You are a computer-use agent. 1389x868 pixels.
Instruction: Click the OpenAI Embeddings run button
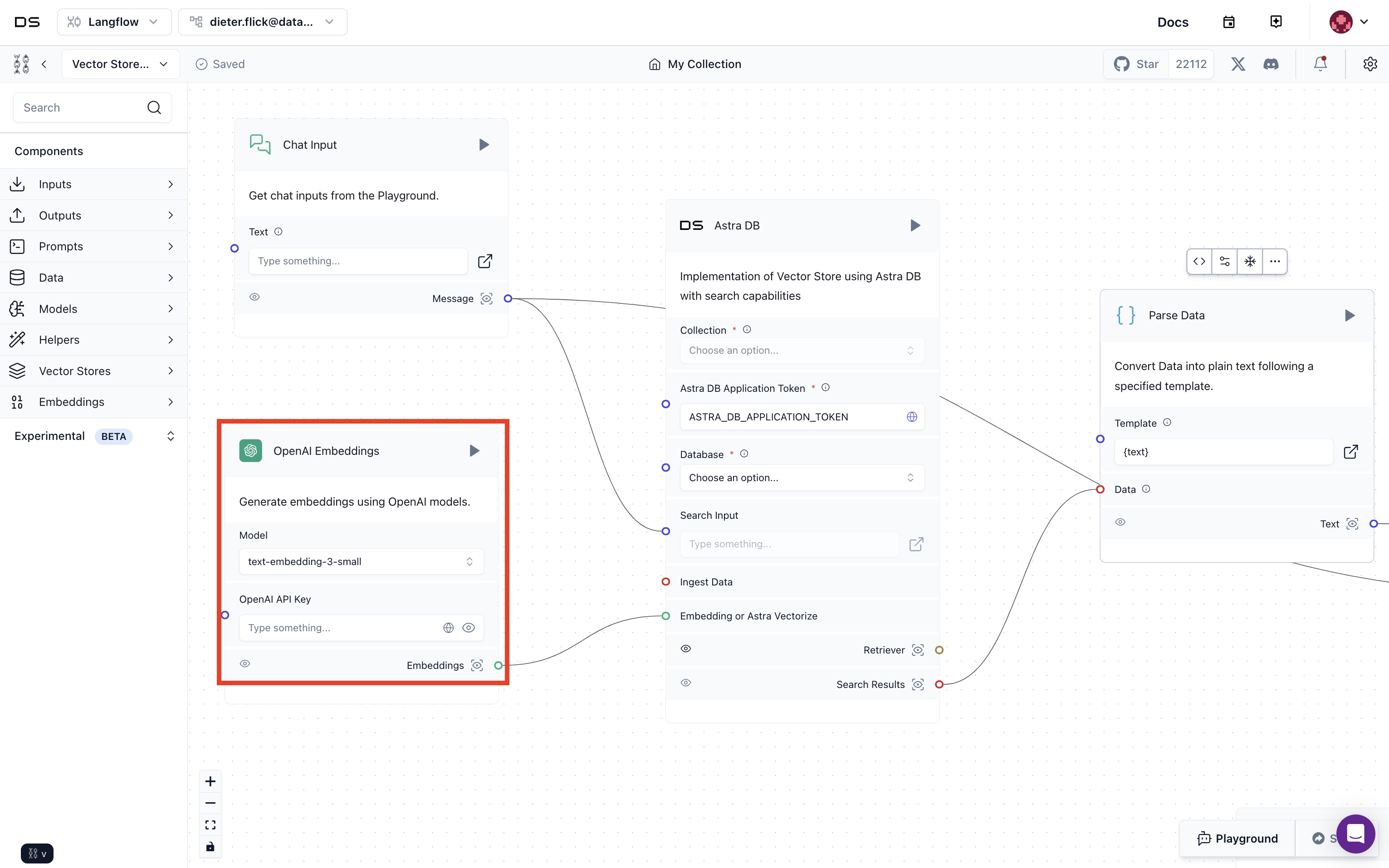pyautogui.click(x=474, y=450)
